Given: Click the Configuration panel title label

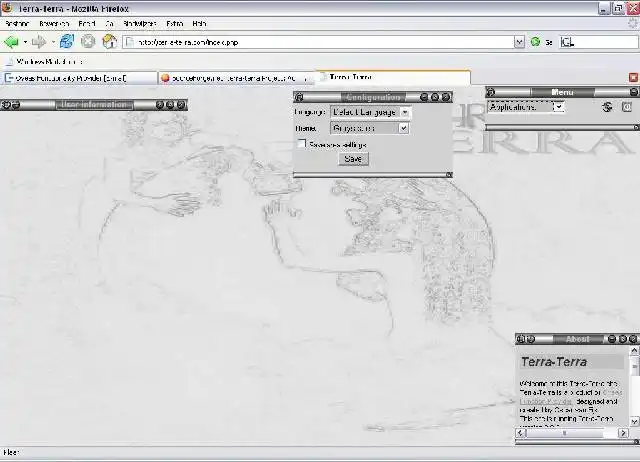Looking at the screenshot, I should pyautogui.click(x=373, y=97).
